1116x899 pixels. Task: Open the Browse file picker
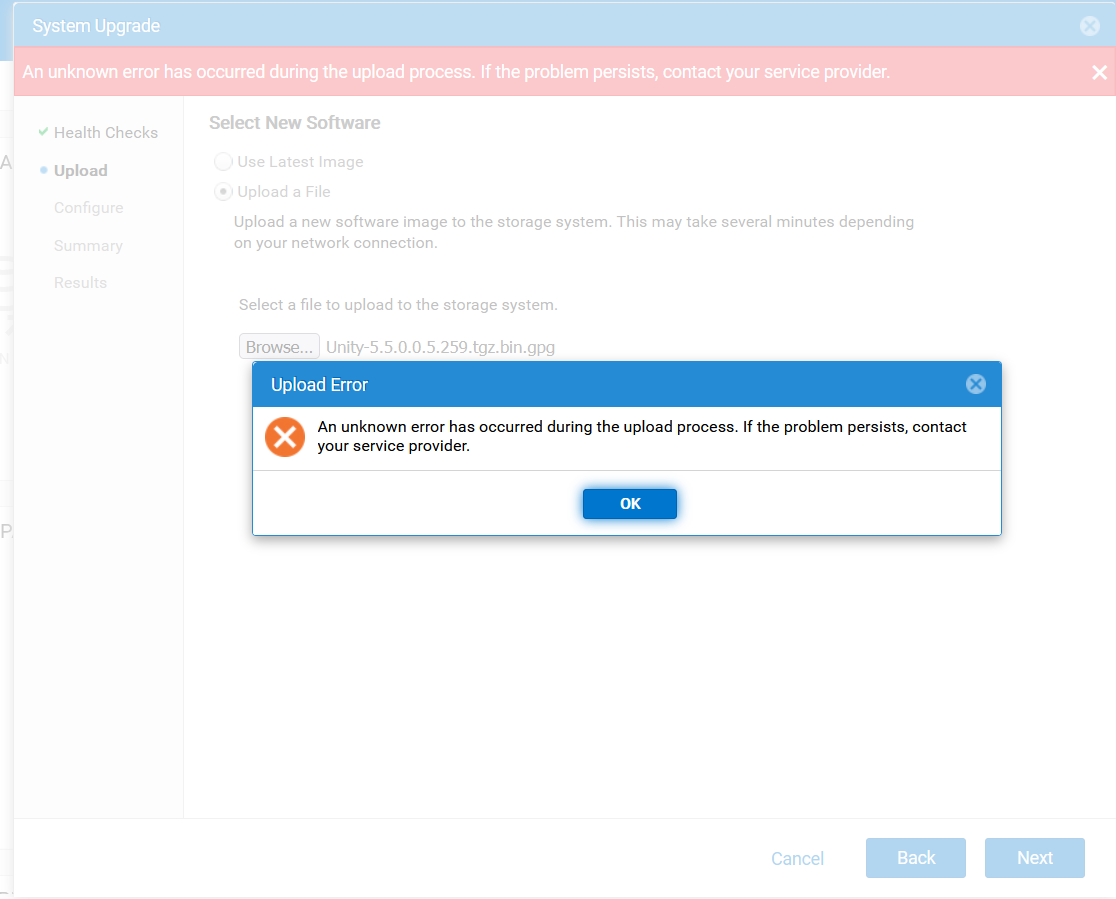[279, 345]
